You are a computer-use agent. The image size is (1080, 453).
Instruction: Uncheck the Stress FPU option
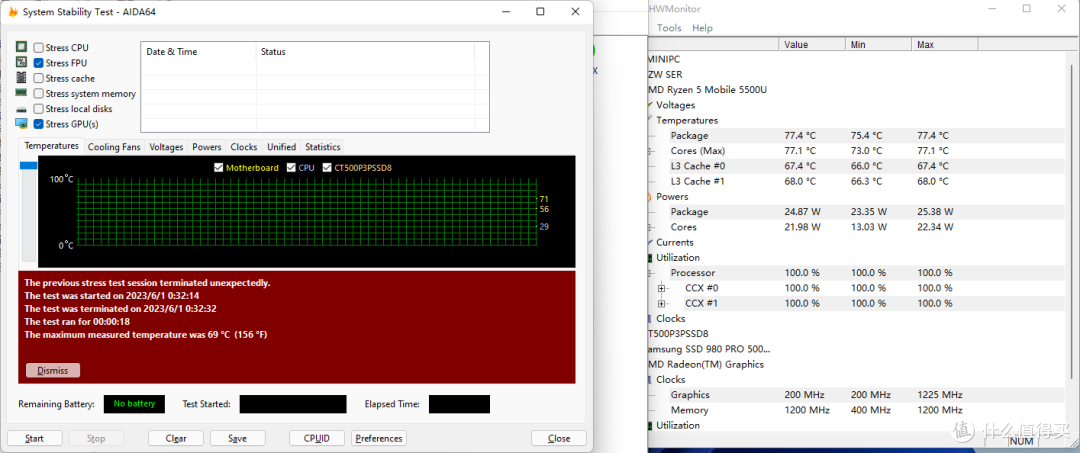[39, 63]
